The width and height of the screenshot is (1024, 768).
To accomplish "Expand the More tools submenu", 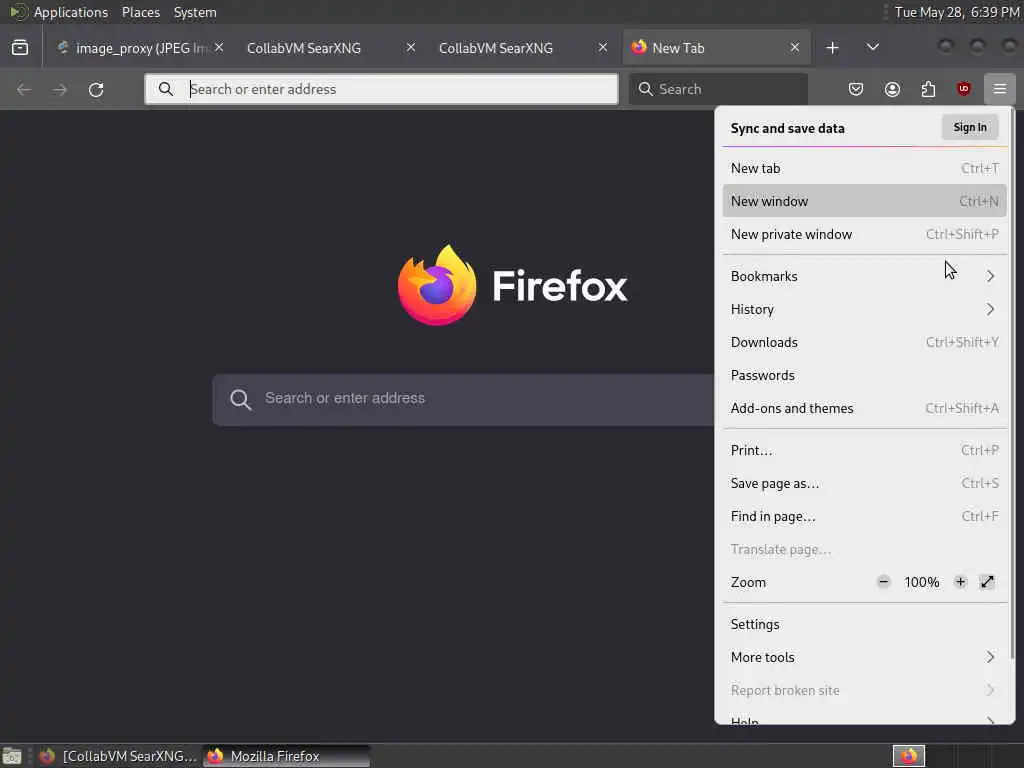I will [x=865, y=657].
